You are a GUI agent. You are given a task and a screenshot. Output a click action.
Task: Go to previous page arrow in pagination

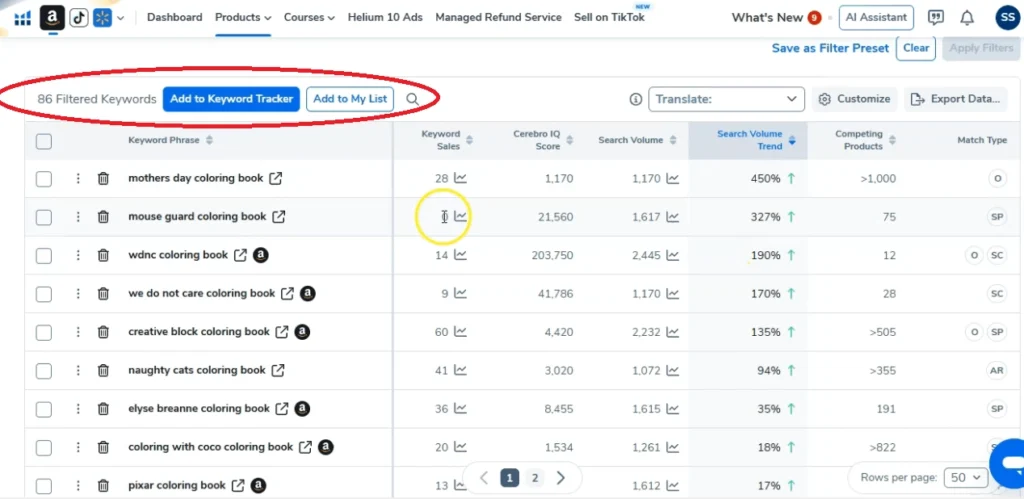(x=484, y=478)
